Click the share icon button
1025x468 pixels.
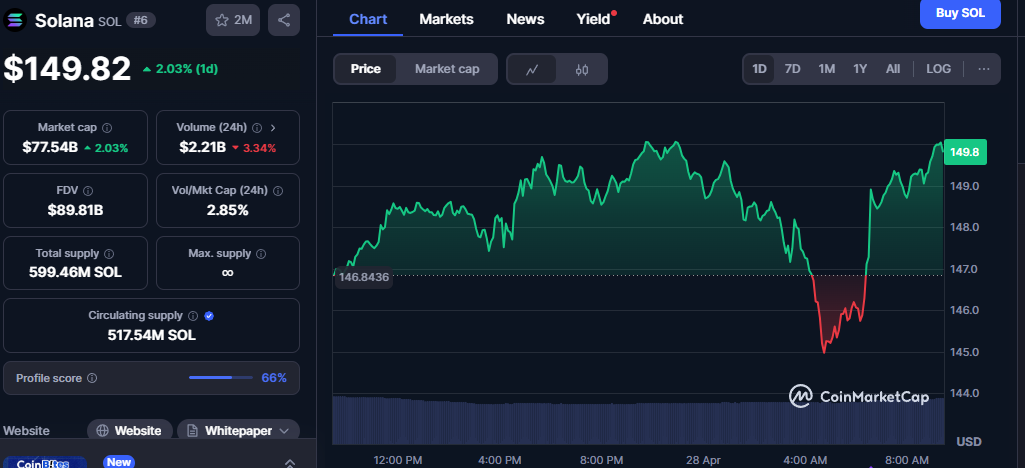point(284,20)
